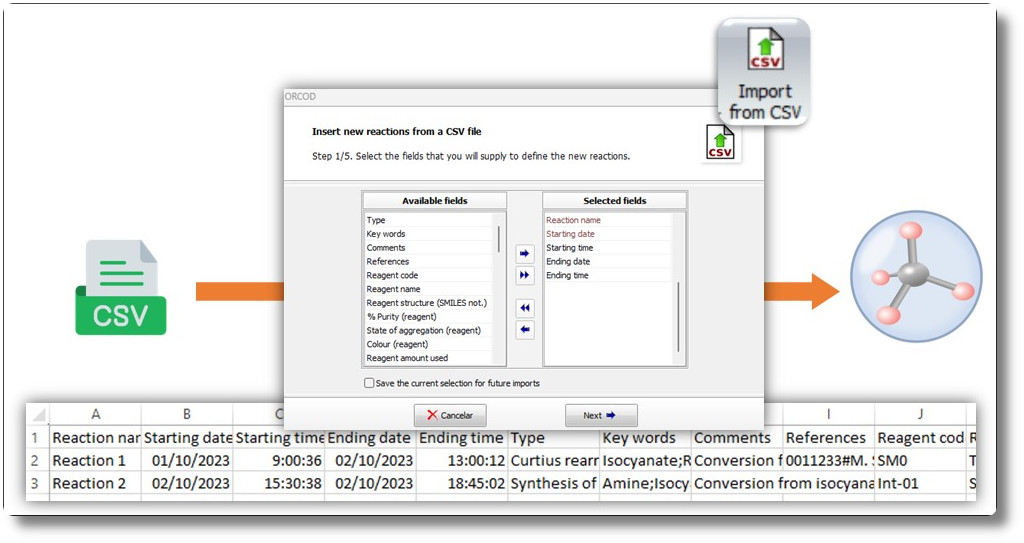Click cell Curtius rearr in Type column
The image size is (1024, 543).
(554, 461)
